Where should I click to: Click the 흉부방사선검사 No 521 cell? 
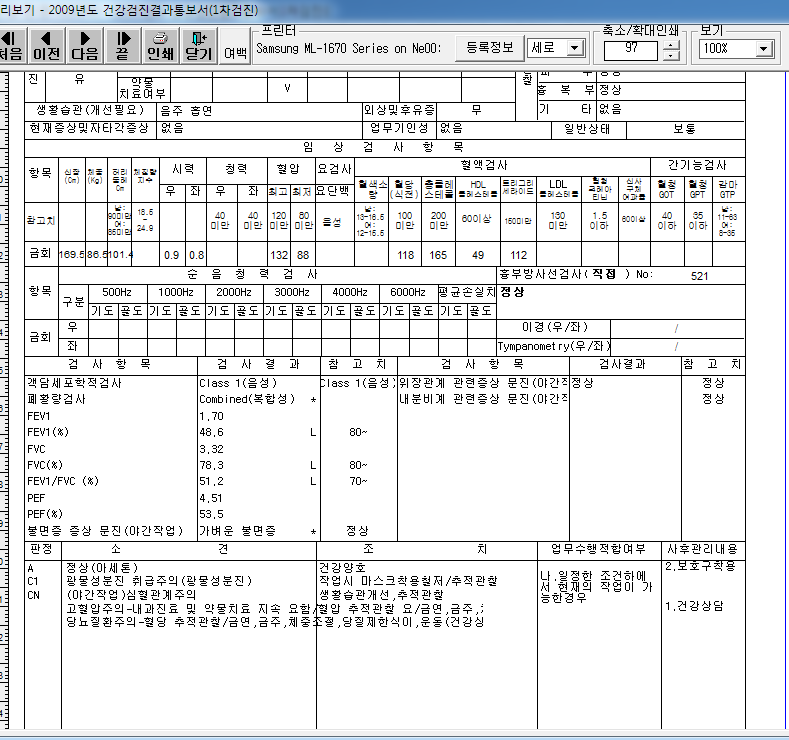pyautogui.click(x=699, y=275)
